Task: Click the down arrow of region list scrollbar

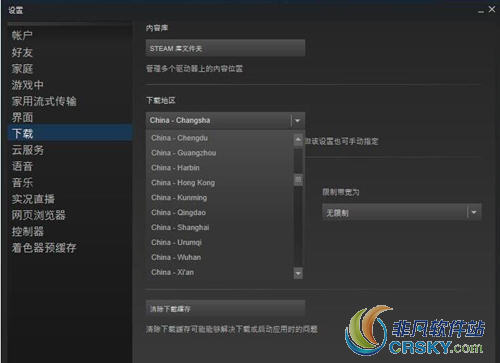Action: (x=298, y=273)
